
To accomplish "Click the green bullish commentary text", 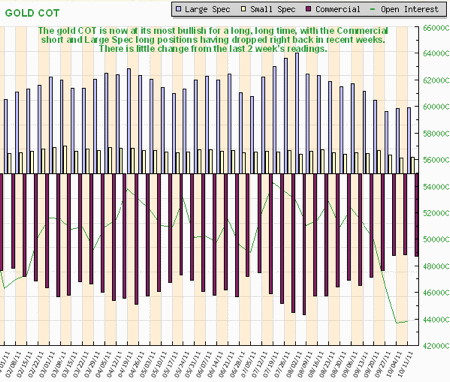I will (213, 40).
